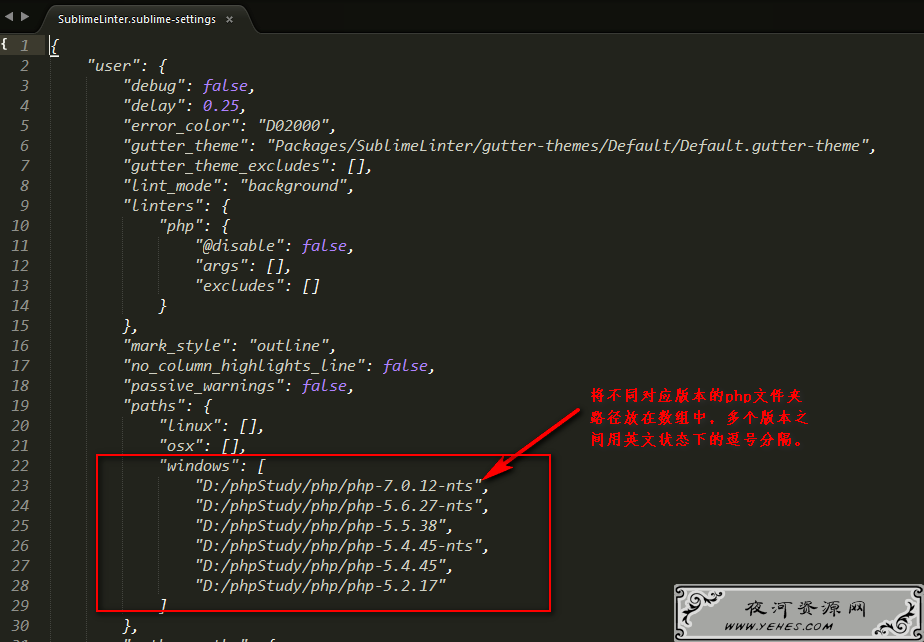This screenshot has width=924, height=642.
Task: Click the php-5.4.45-nts path string
Action: pyautogui.click(x=338, y=546)
